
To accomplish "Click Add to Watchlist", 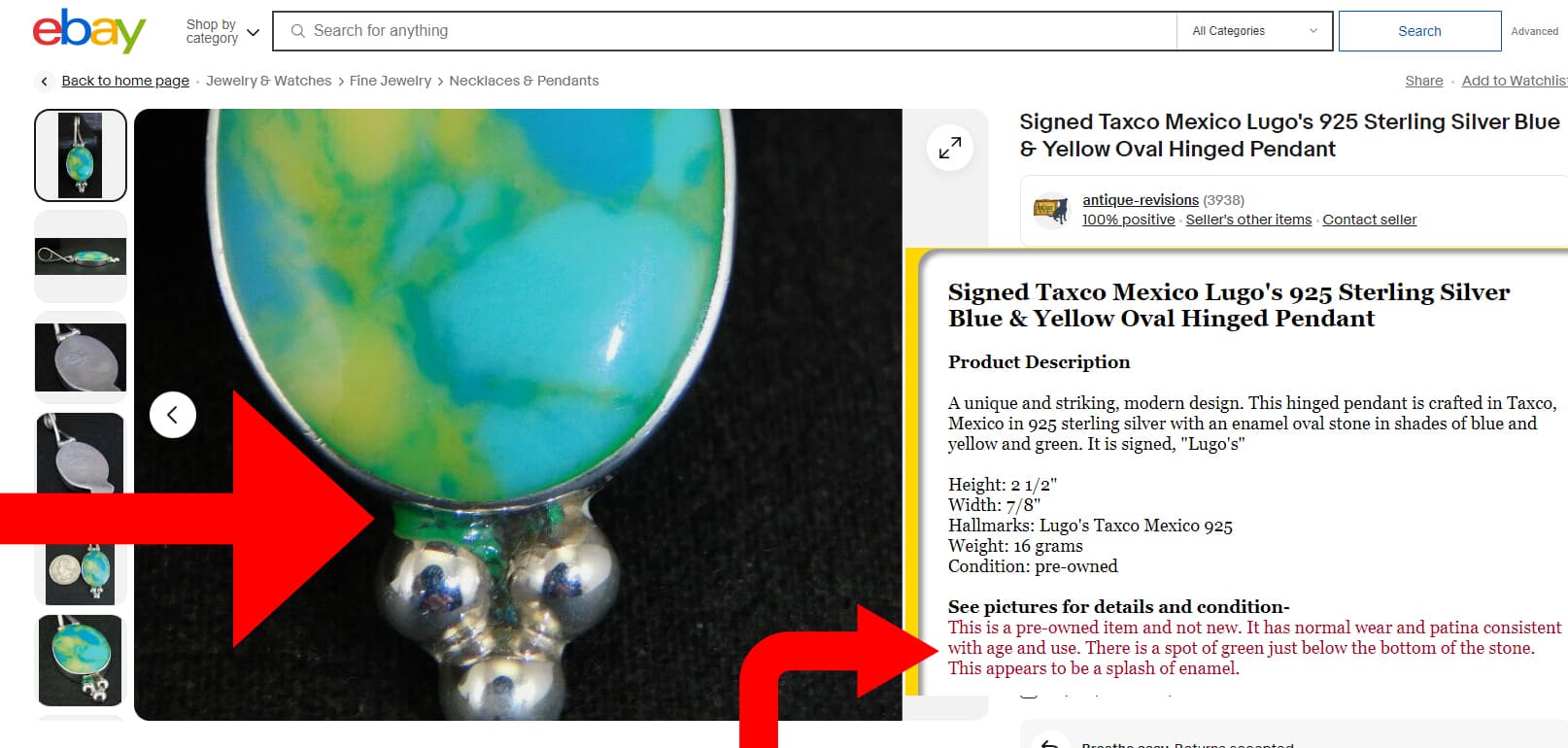I will [1514, 81].
